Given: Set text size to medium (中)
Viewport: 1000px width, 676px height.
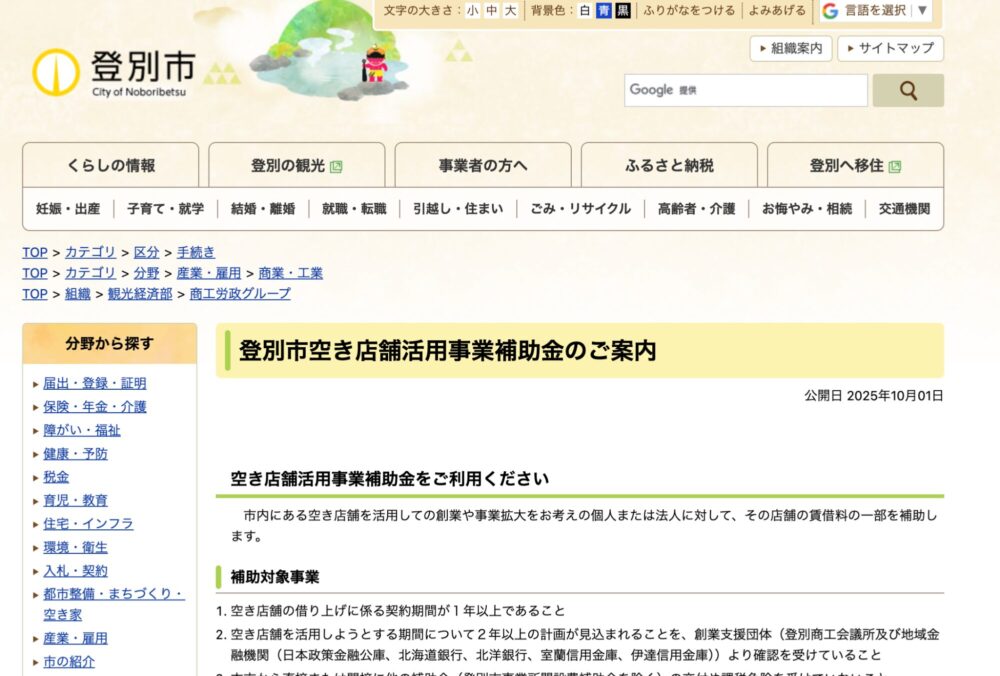Looking at the screenshot, I should (491, 11).
